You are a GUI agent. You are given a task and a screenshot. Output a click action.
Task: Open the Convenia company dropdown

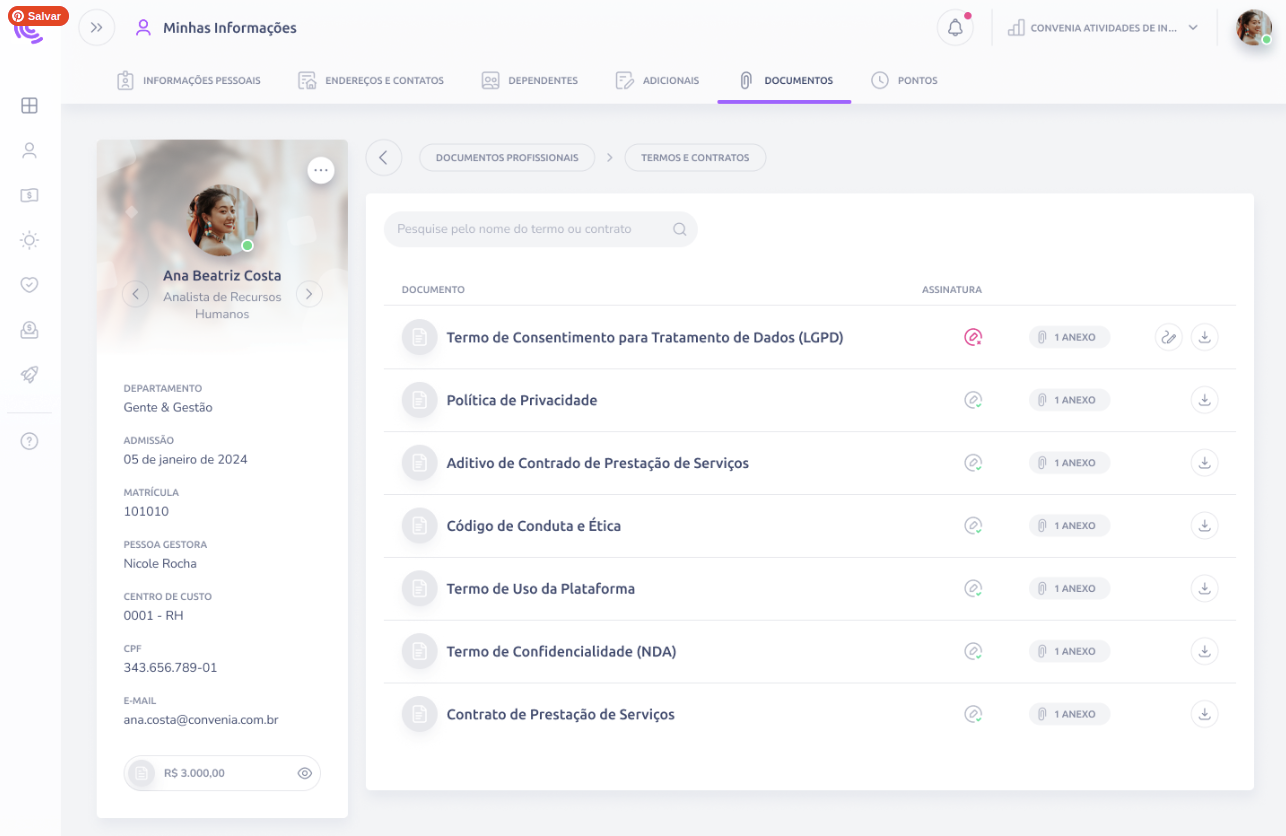[1103, 28]
